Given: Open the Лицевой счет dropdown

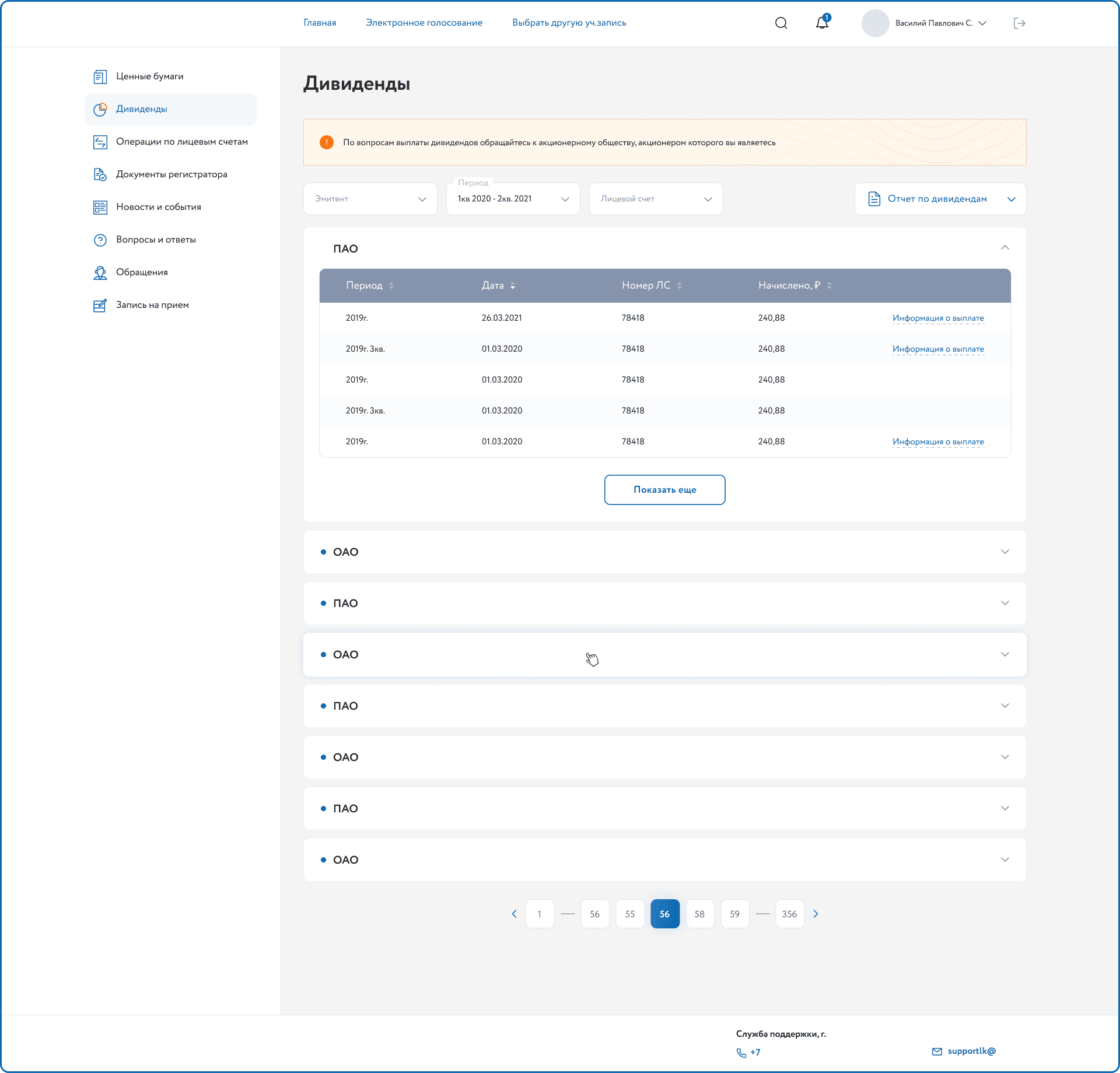Looking at the screenshot, I should pos(656,199).
